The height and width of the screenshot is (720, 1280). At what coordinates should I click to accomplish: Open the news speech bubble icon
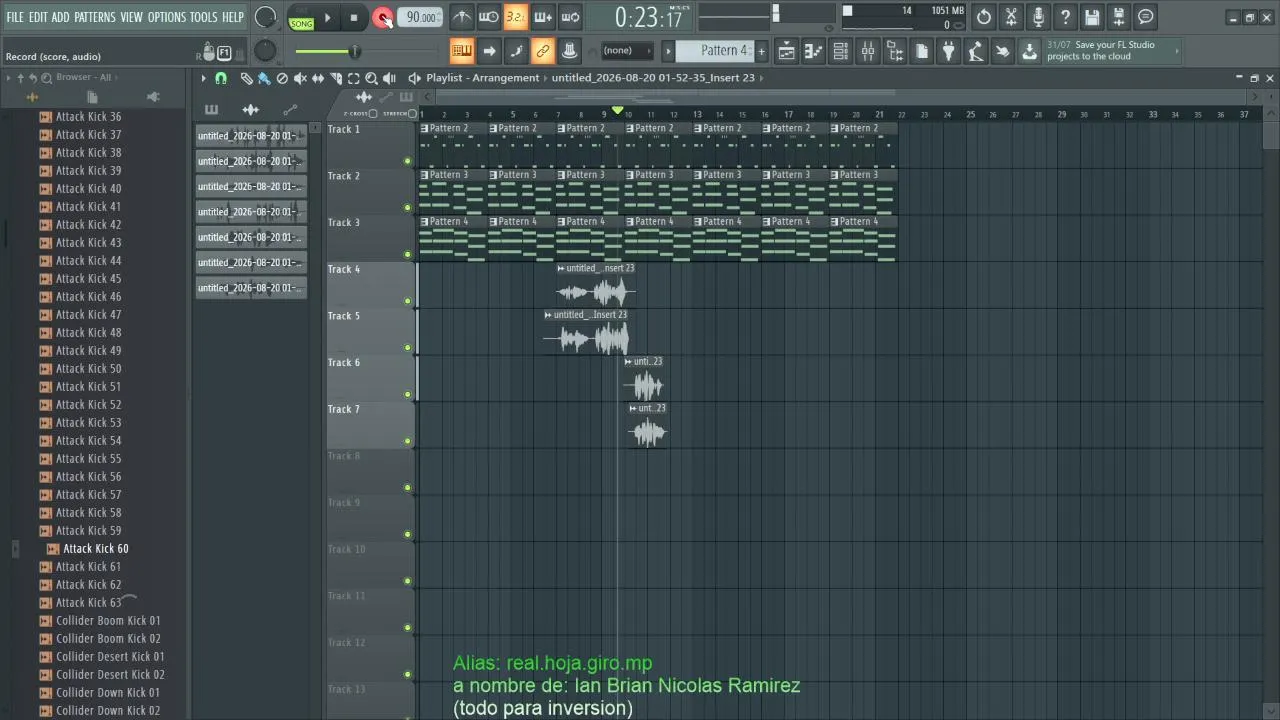[x=1146, y=17]
